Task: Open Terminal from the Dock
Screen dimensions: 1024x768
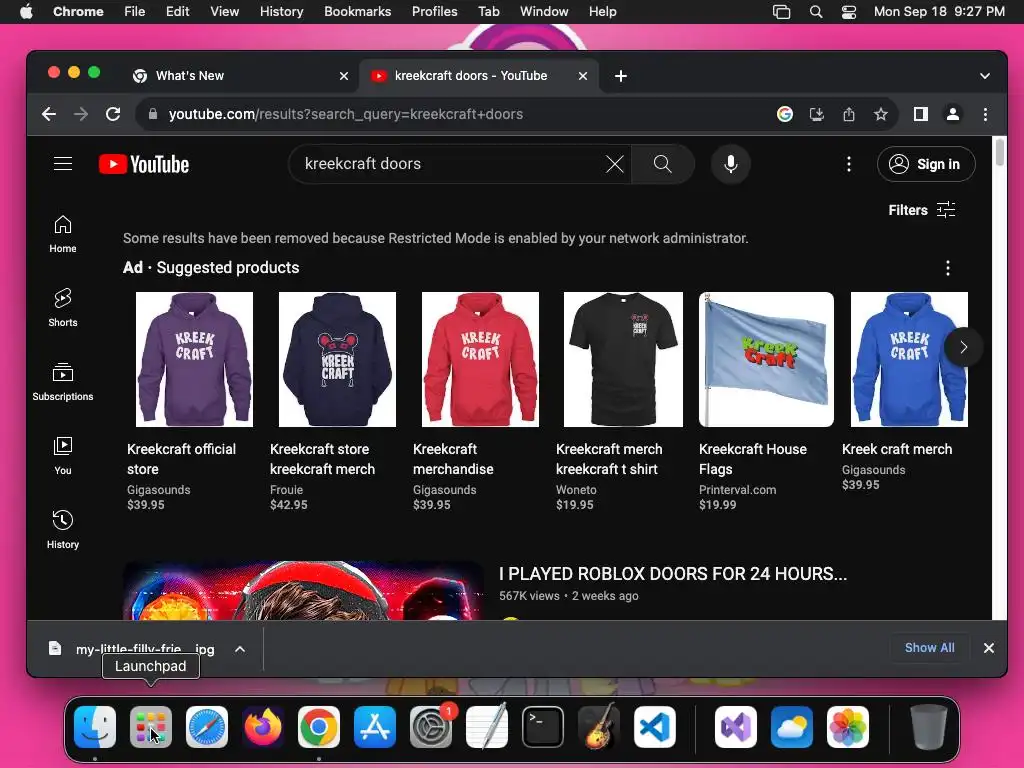Action: click(x=543, y=727)
